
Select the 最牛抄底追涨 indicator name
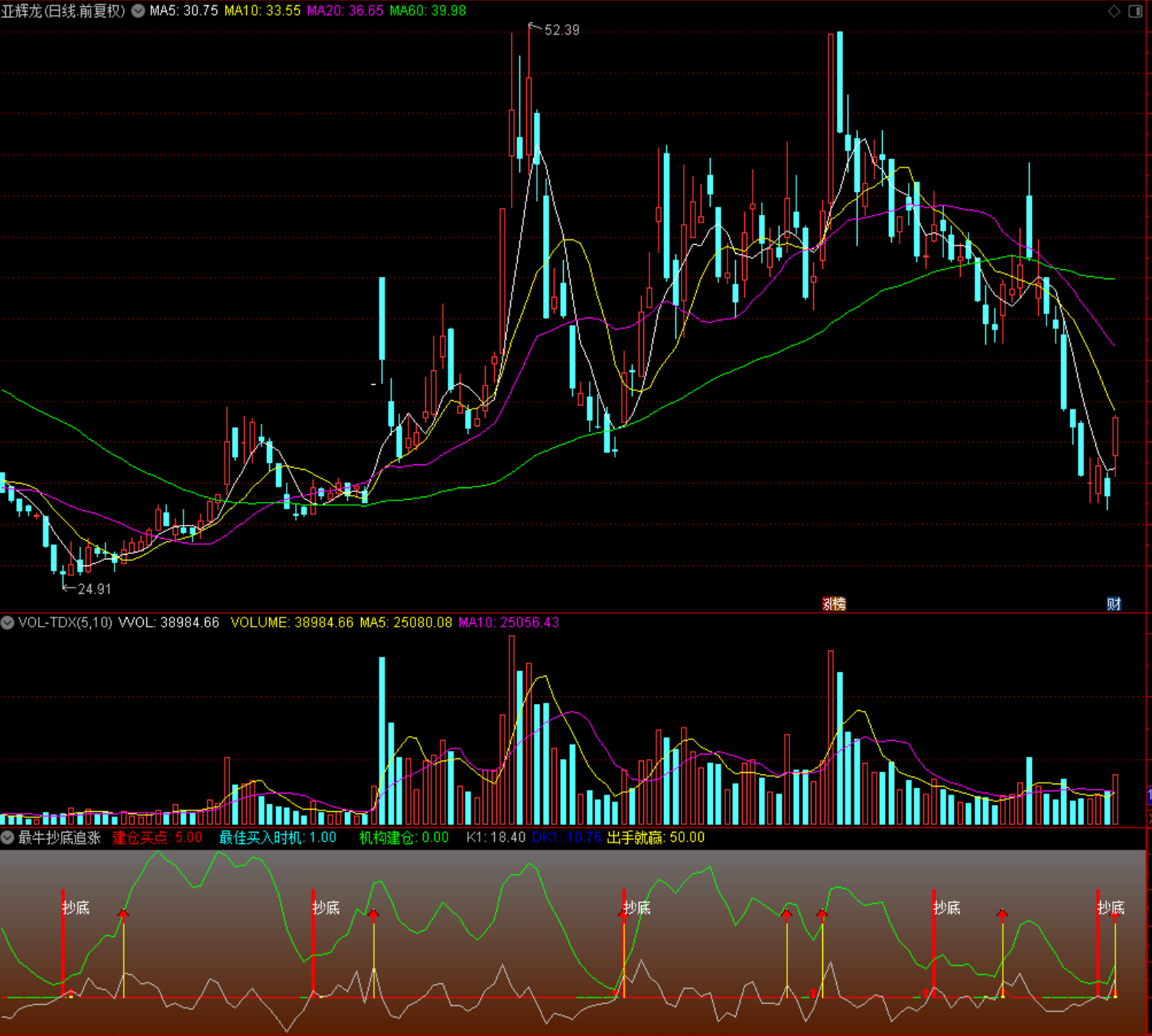coord(60,838)
